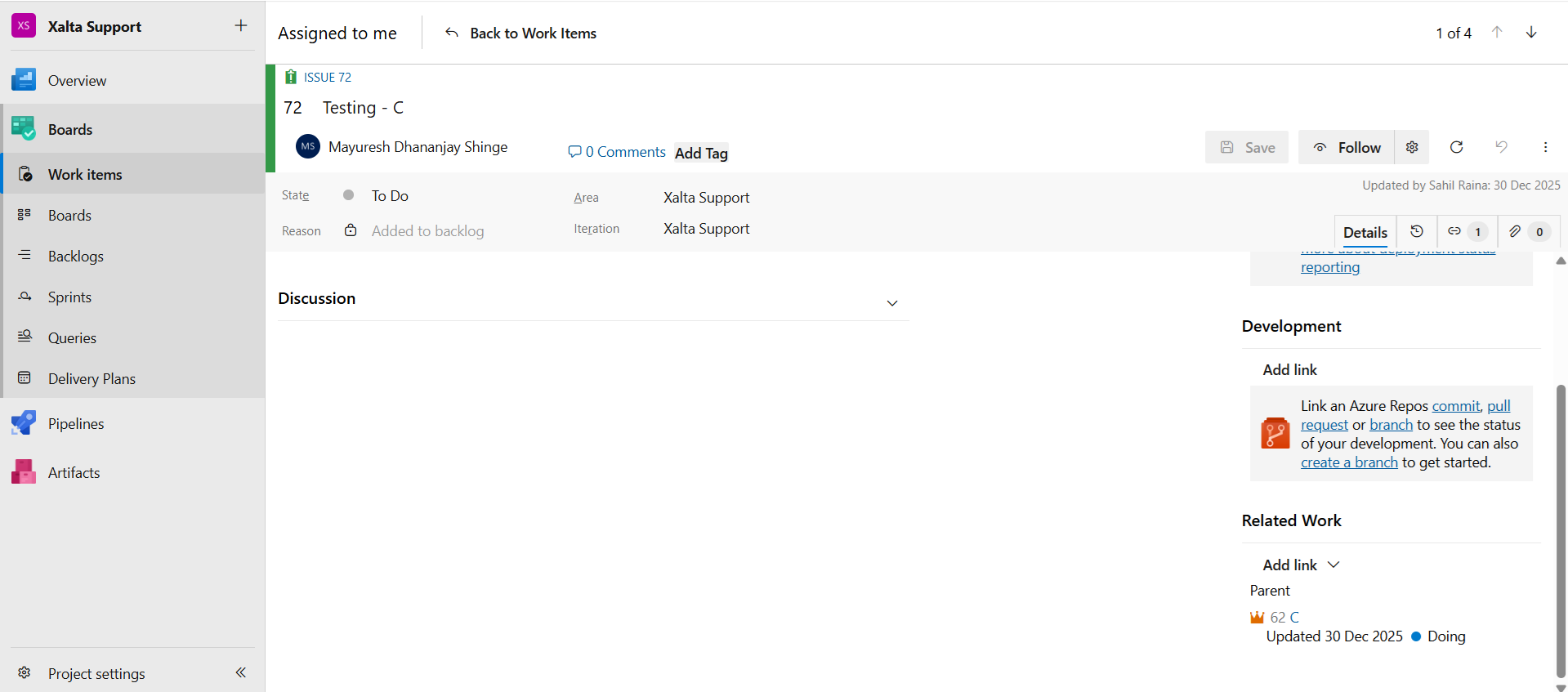Click the Add Tag button

[701, 153]
